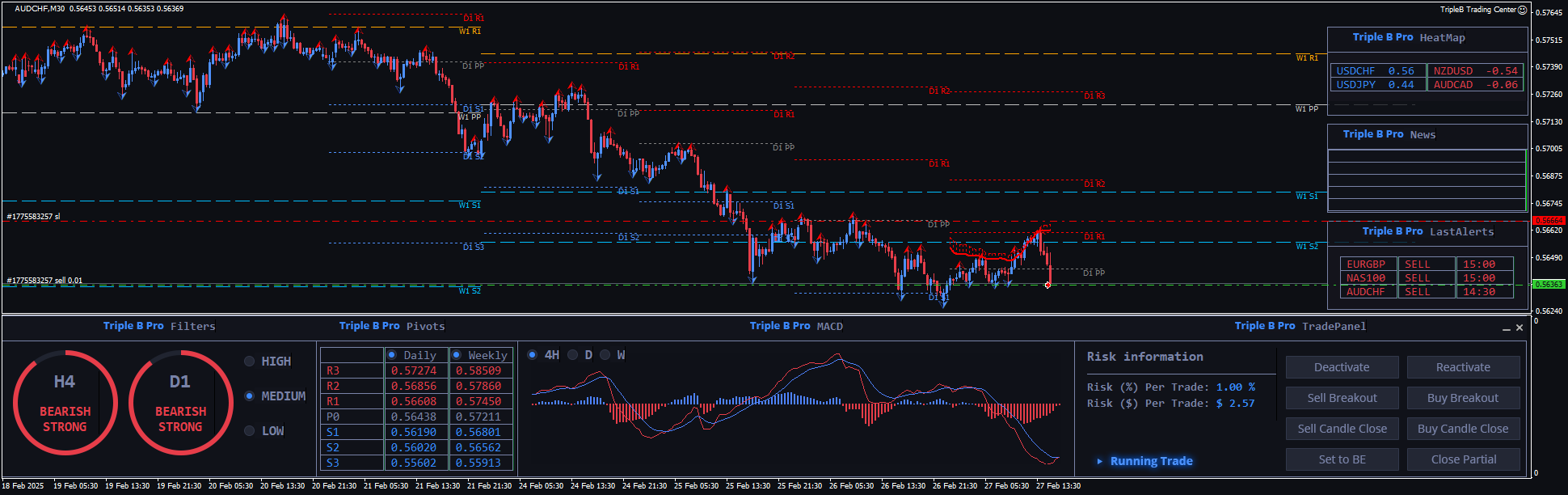Close the TradePanel with the X icon
This screenshot has width=1568, height=495.
pyautogui.click(x=1520, y=328)
